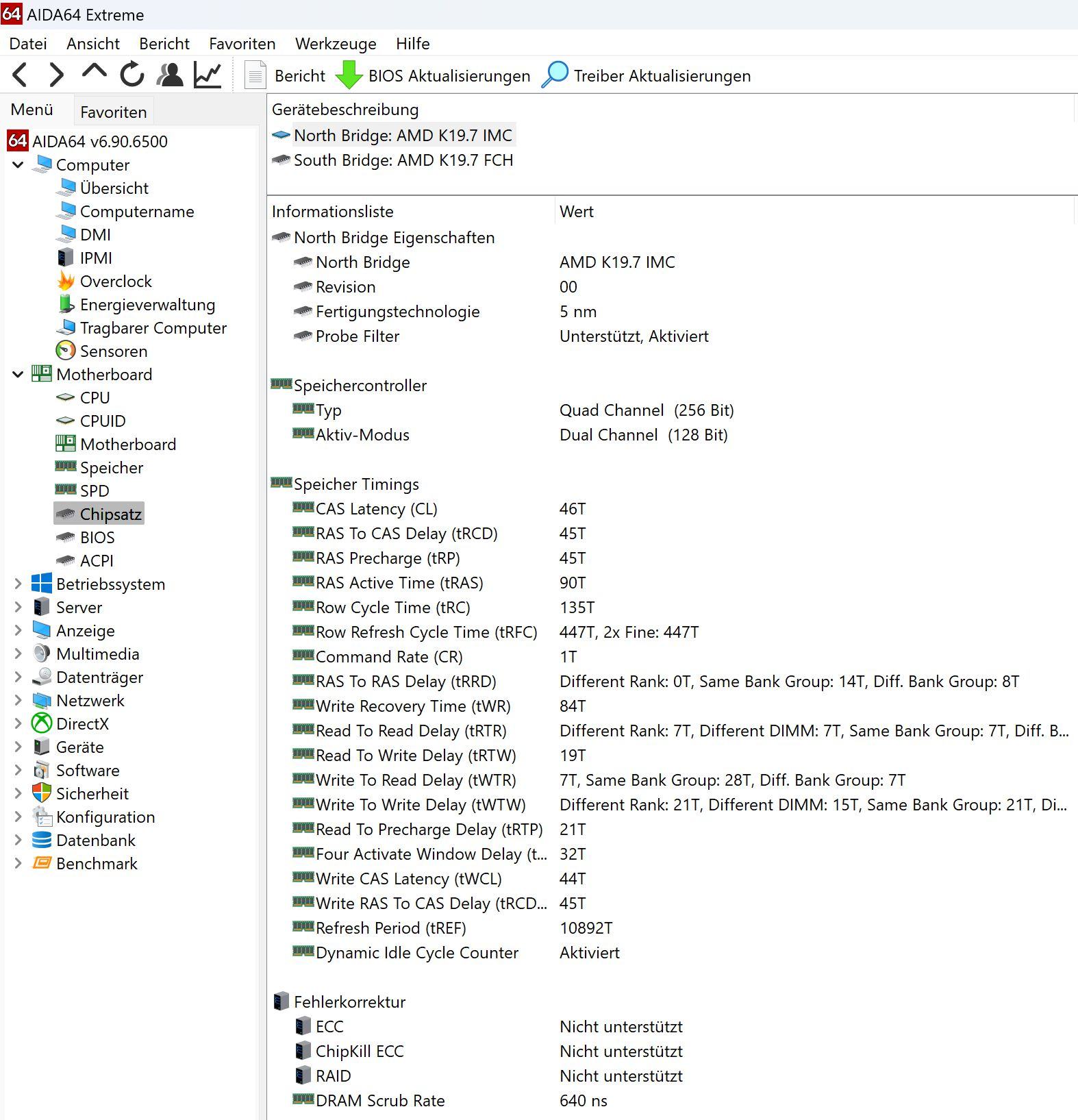The image size is (1078, 1120).
Task: Open the Hilfe menu
Action: coord(413,44)
